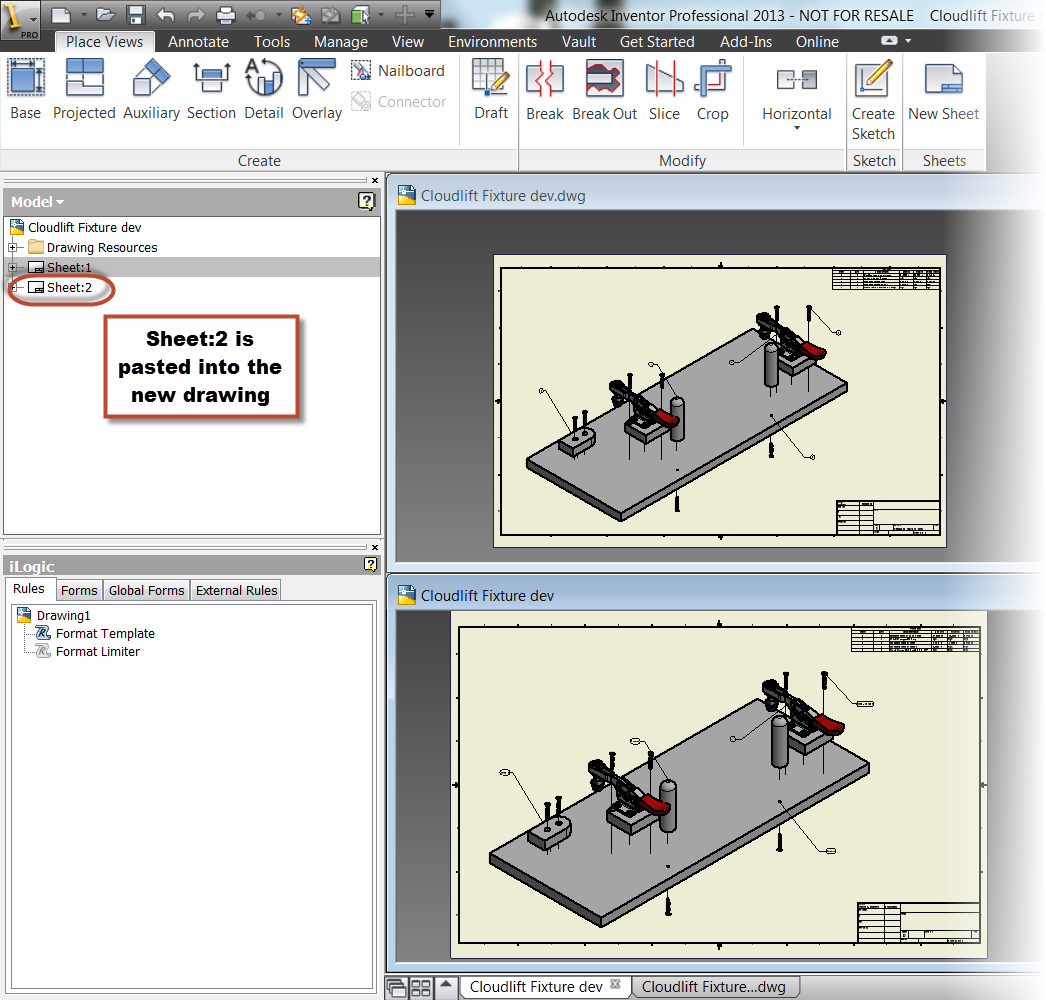1046x1000 pixels.
Task: Apply the Break Out tool
Action: (604, 91)
